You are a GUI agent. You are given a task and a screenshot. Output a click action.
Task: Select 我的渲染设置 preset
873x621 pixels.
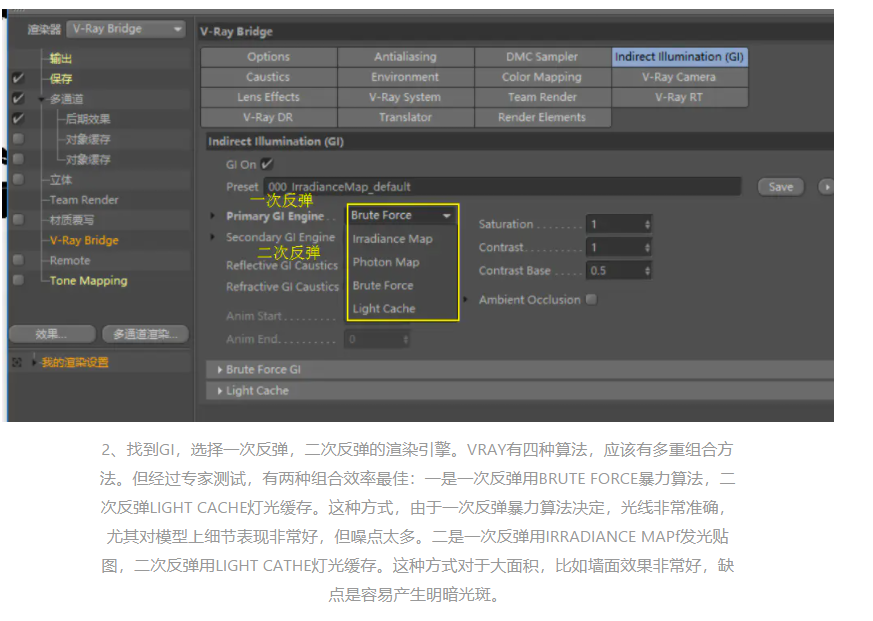pyautogui.click(x=75, y=363)
